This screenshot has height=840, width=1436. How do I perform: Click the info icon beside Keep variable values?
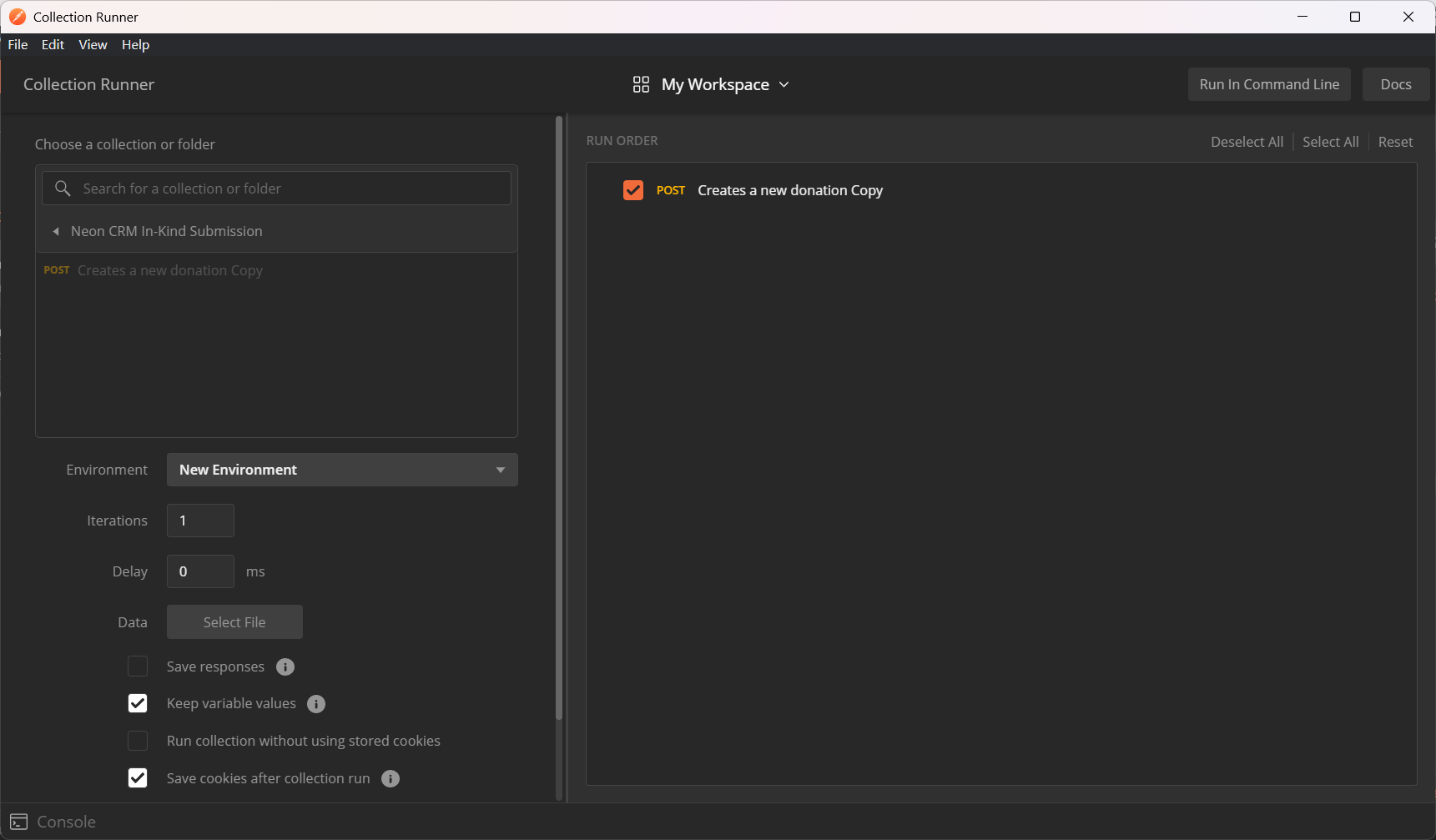tap(316, 704)
